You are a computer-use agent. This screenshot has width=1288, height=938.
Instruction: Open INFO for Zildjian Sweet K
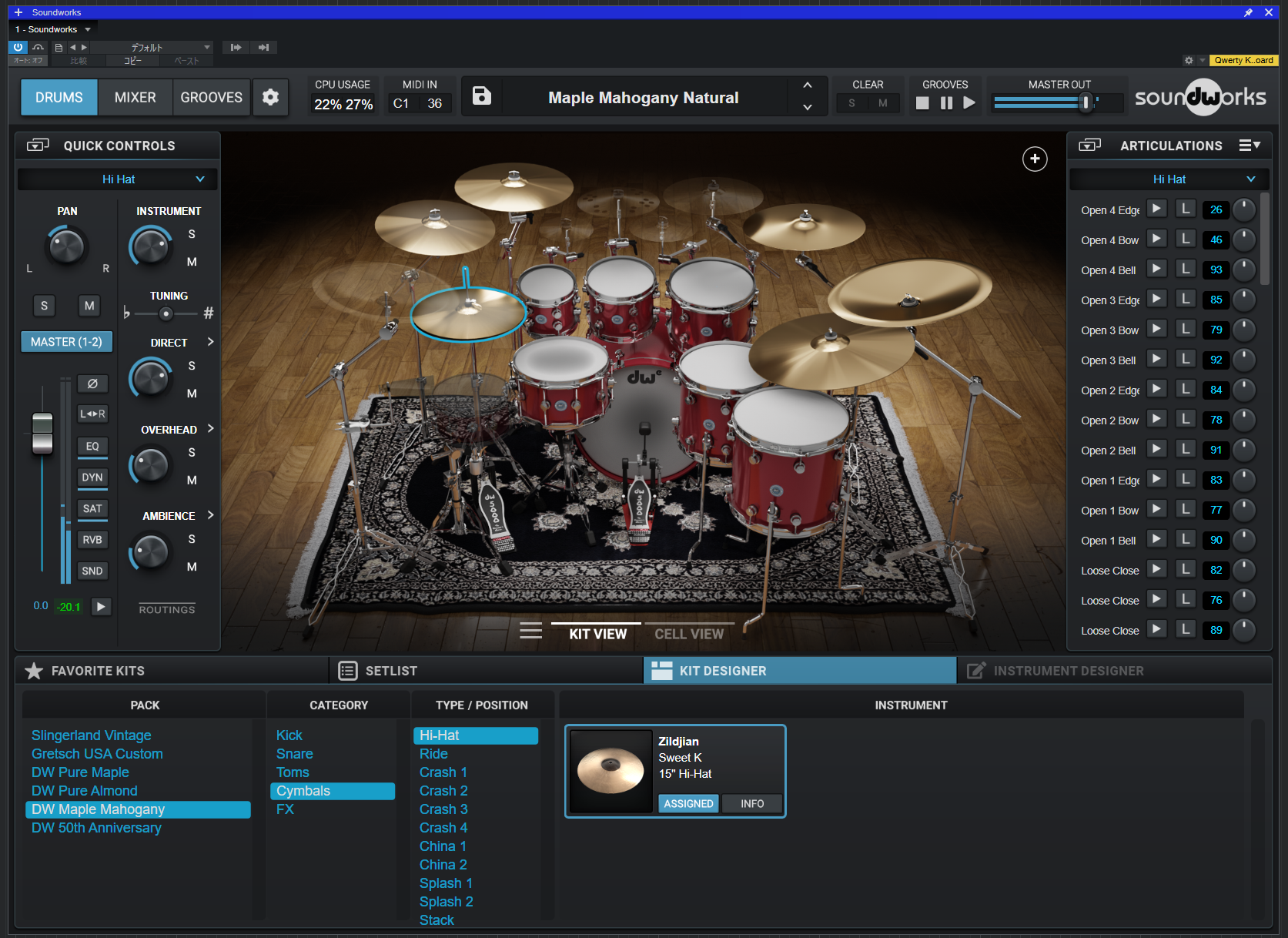tap(752, 803)
